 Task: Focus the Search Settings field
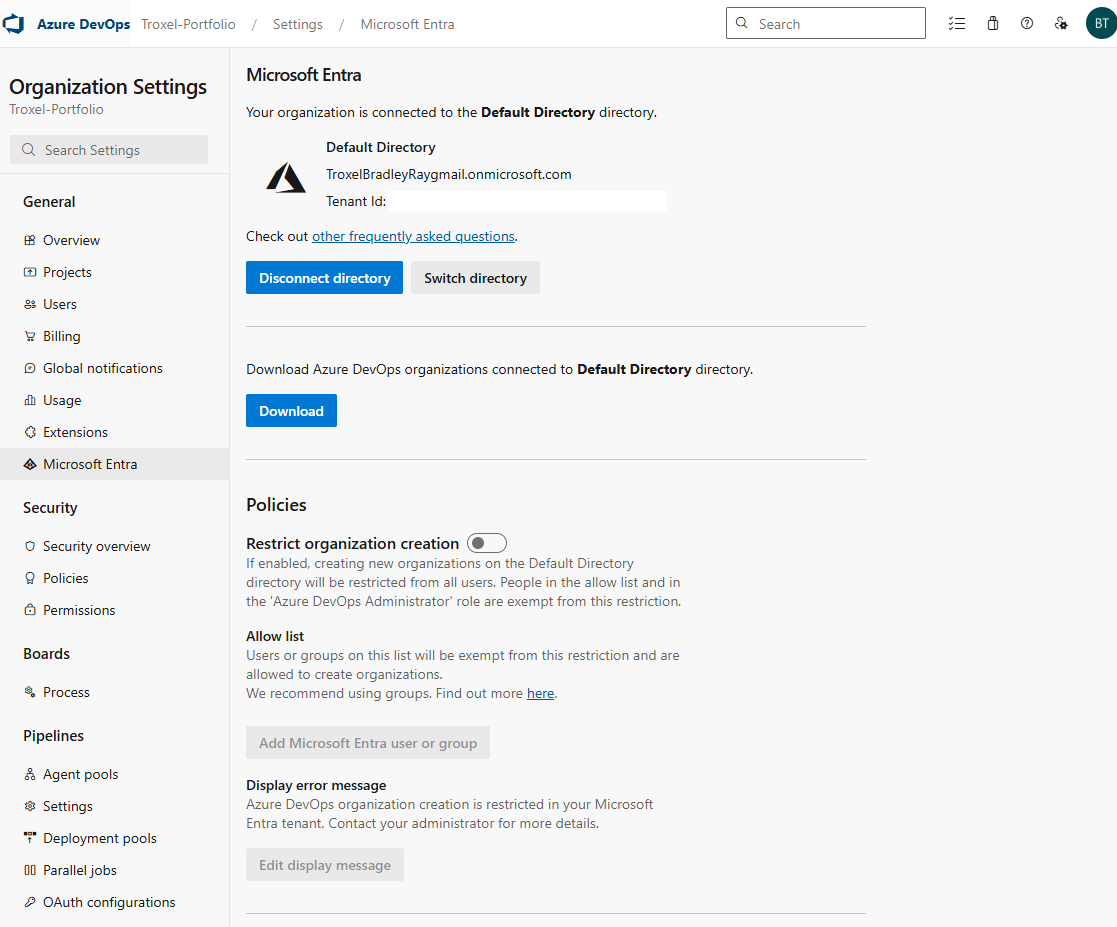(109, 150)
